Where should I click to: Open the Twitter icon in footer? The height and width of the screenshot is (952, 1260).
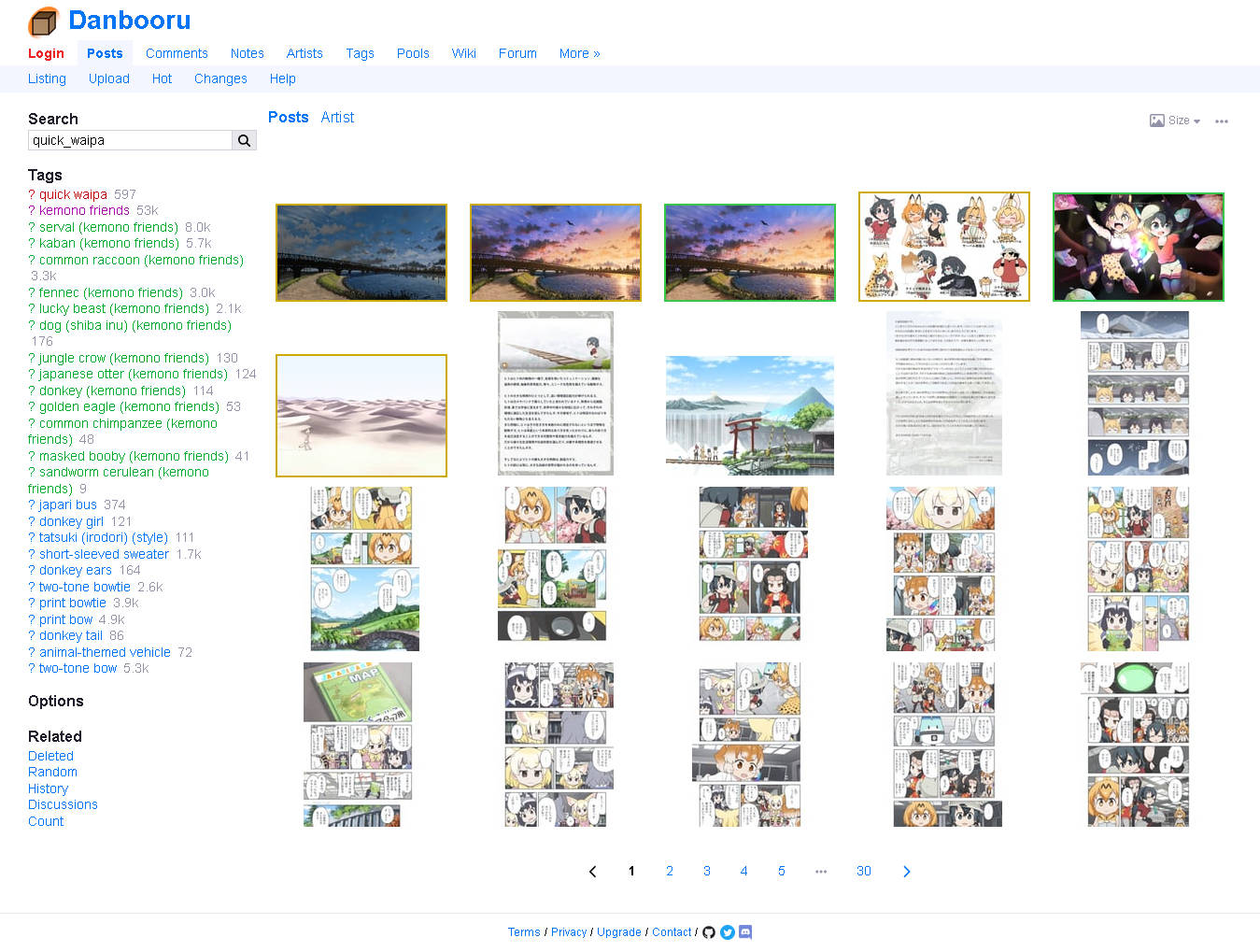[728, 932]
